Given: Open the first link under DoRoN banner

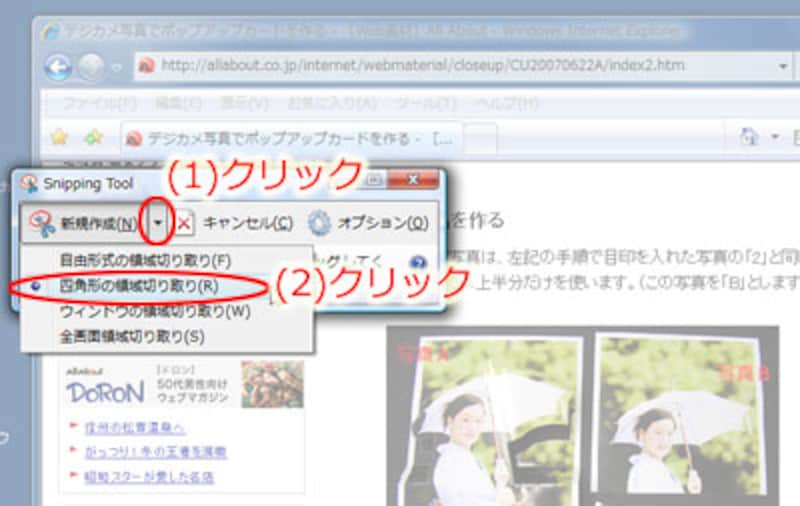Looking at the screenshot, I should click(x=134, y=427).
